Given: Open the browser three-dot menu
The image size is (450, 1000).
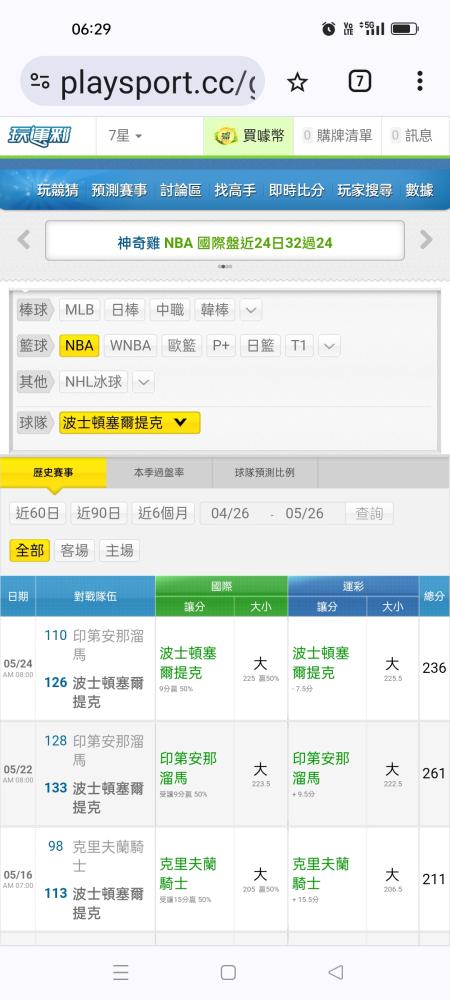Looking at the screenshot, I should 419,81.
